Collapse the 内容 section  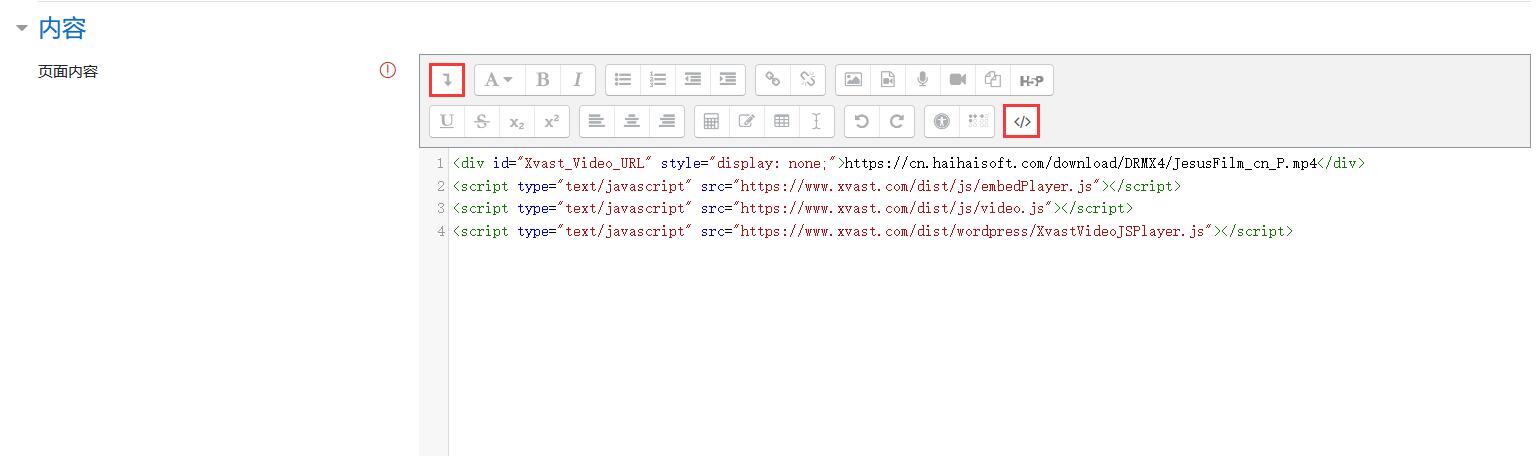pyautogui.click(x=22, y=28)
